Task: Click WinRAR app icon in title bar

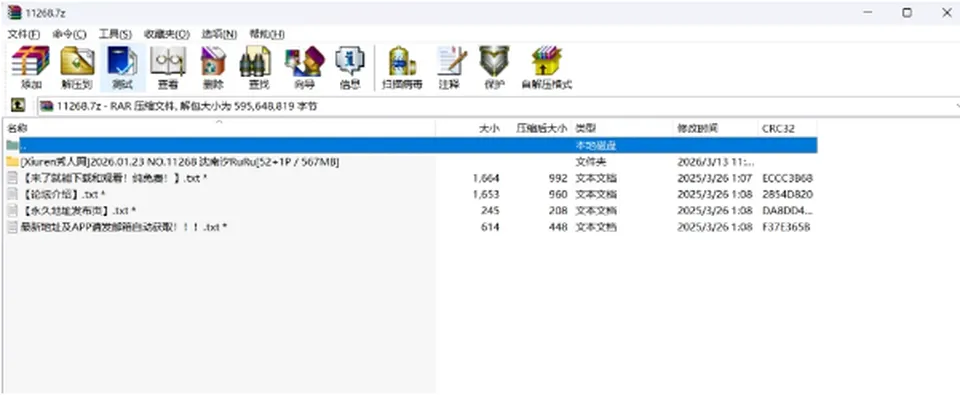Action: (x=14, y=12)
